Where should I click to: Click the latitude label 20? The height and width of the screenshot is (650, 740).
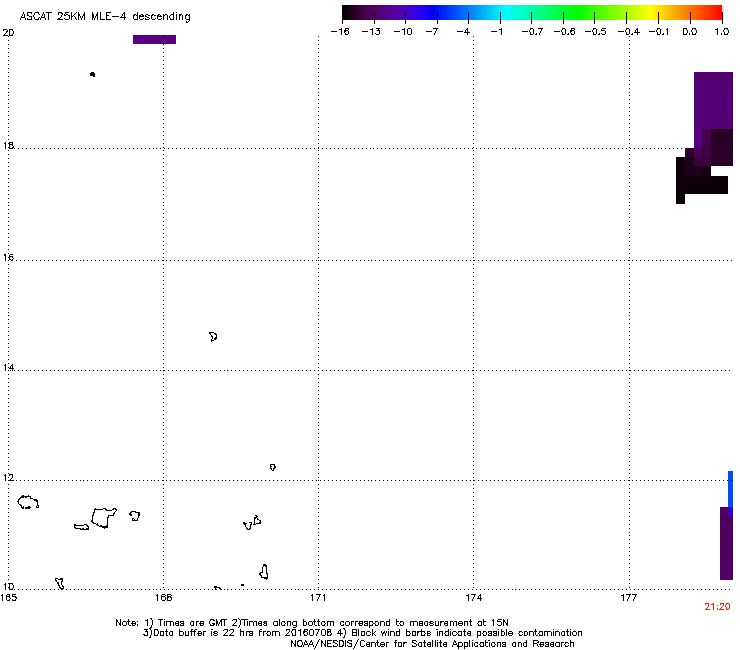pyautogui.click(x=8, y=33)
